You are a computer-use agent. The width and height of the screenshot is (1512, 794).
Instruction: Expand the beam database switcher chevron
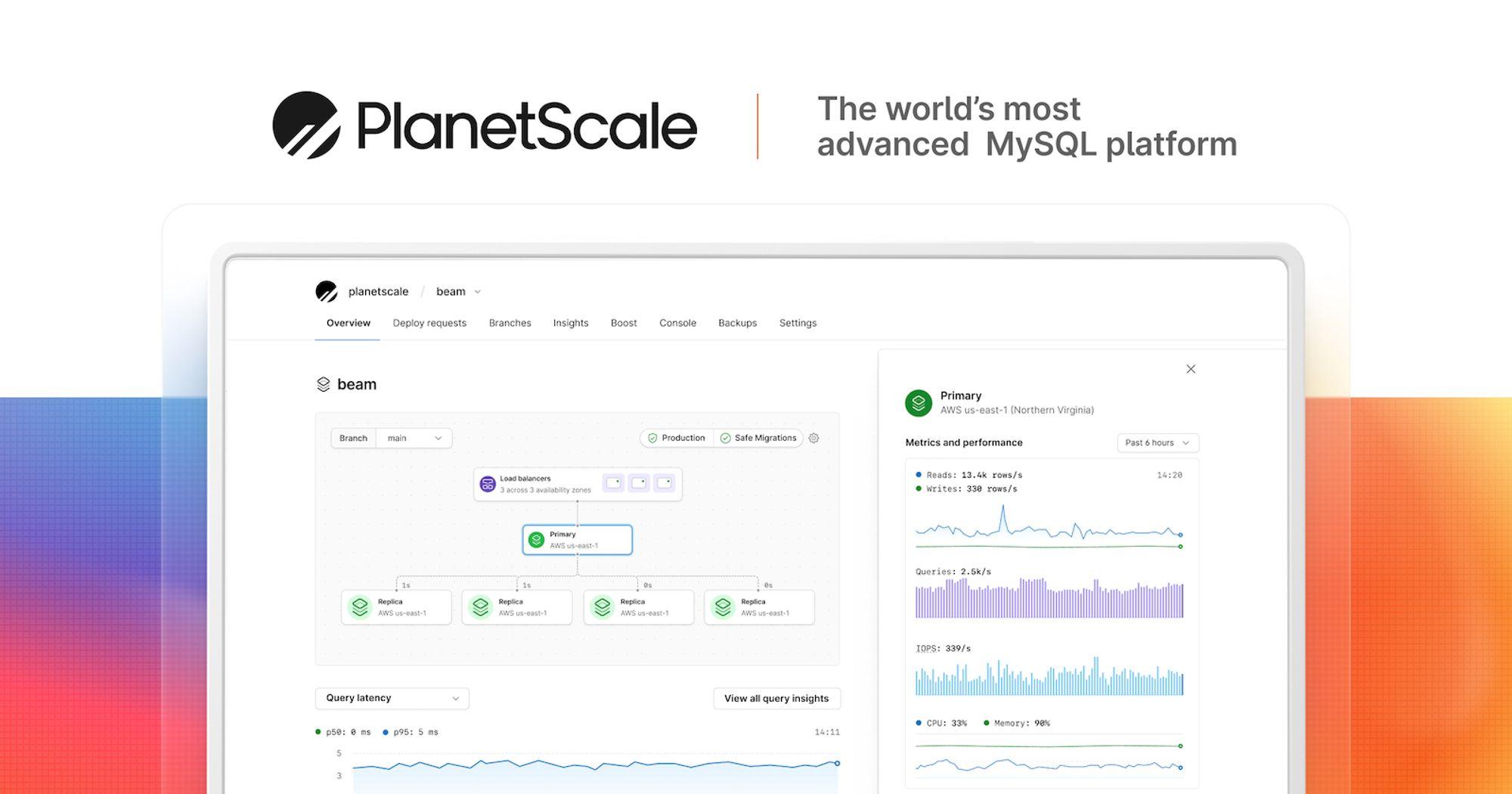477,292
